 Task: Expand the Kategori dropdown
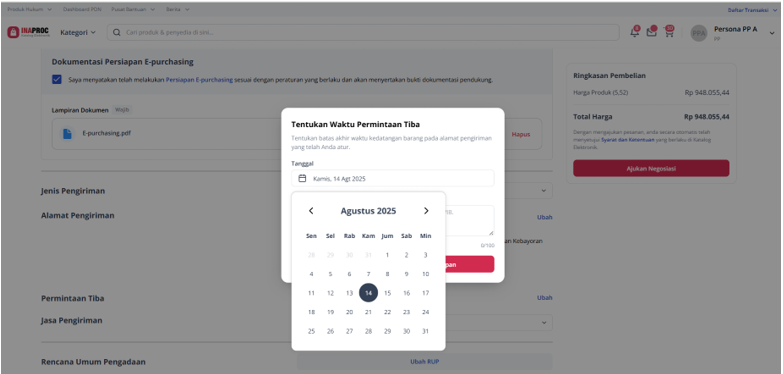[77, 32]
